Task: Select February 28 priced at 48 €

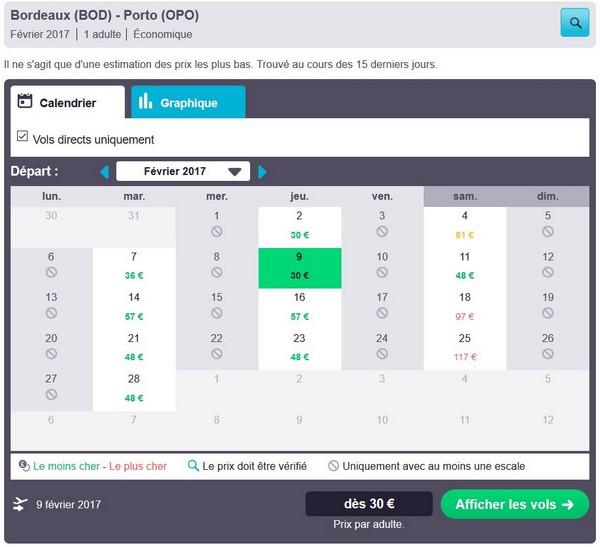Action: click(134, 389)
